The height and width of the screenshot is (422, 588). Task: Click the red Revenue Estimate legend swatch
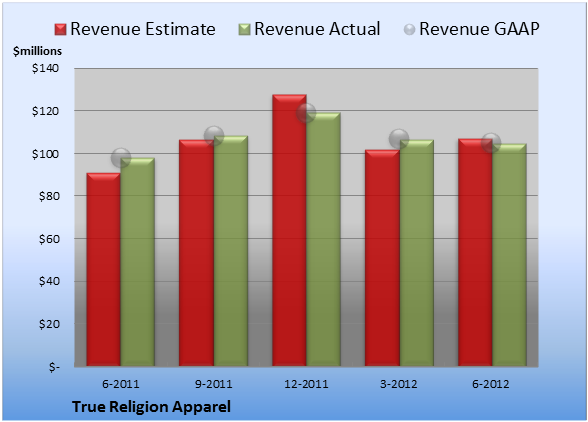coord(60,29)
